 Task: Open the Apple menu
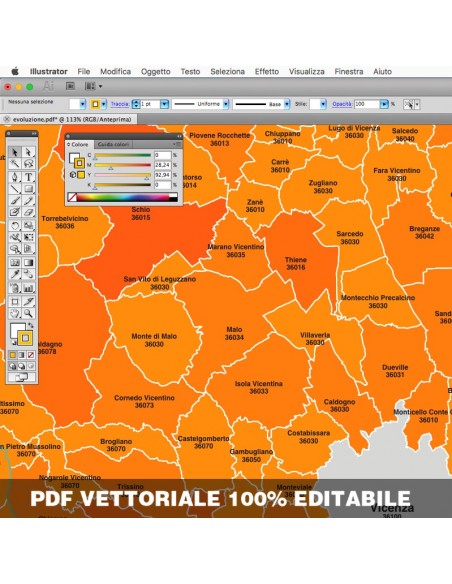click(15, 71)
